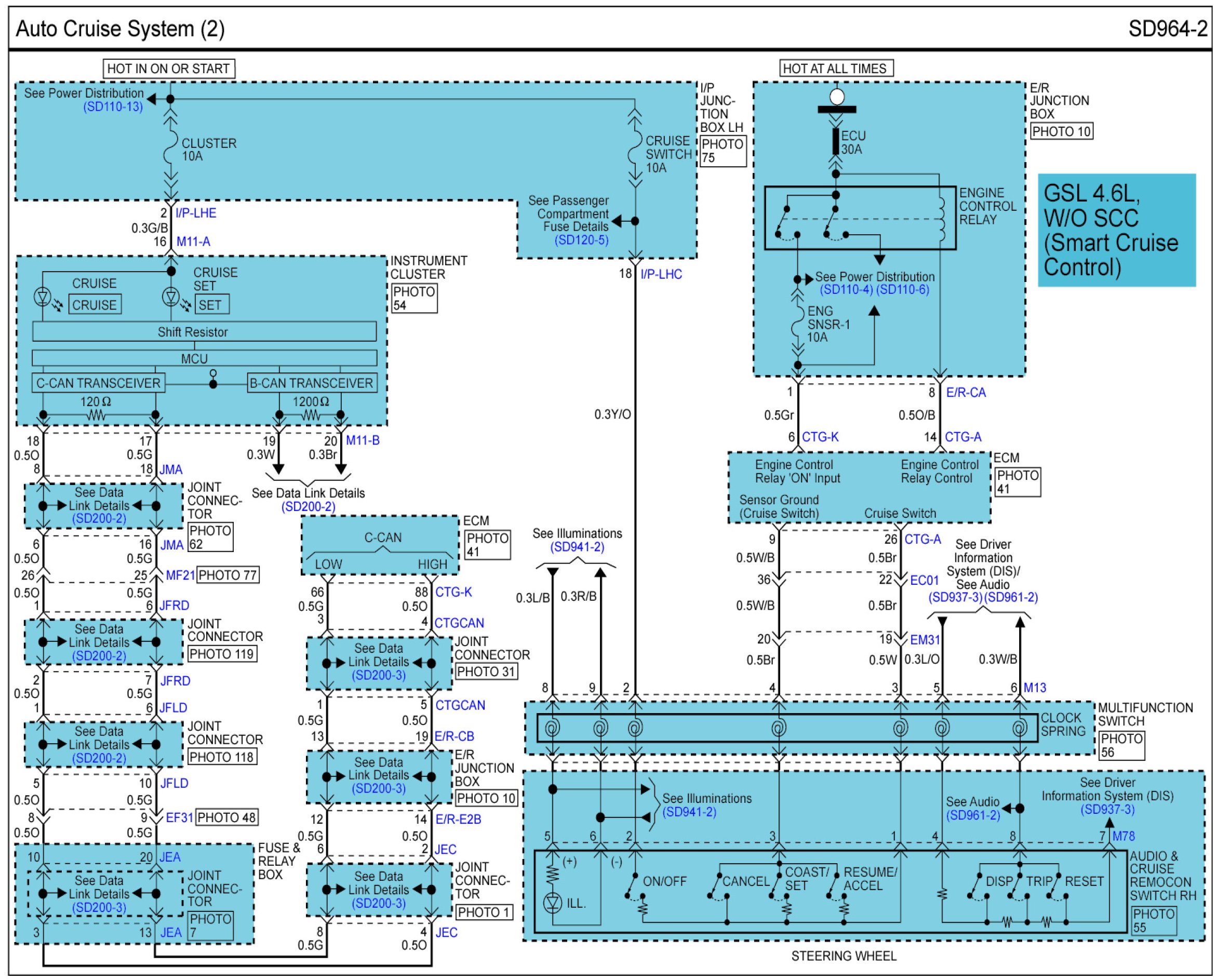Click the CLUSTER 10A fuse symbol
The image size is (1217, 980).
point(170,149)
